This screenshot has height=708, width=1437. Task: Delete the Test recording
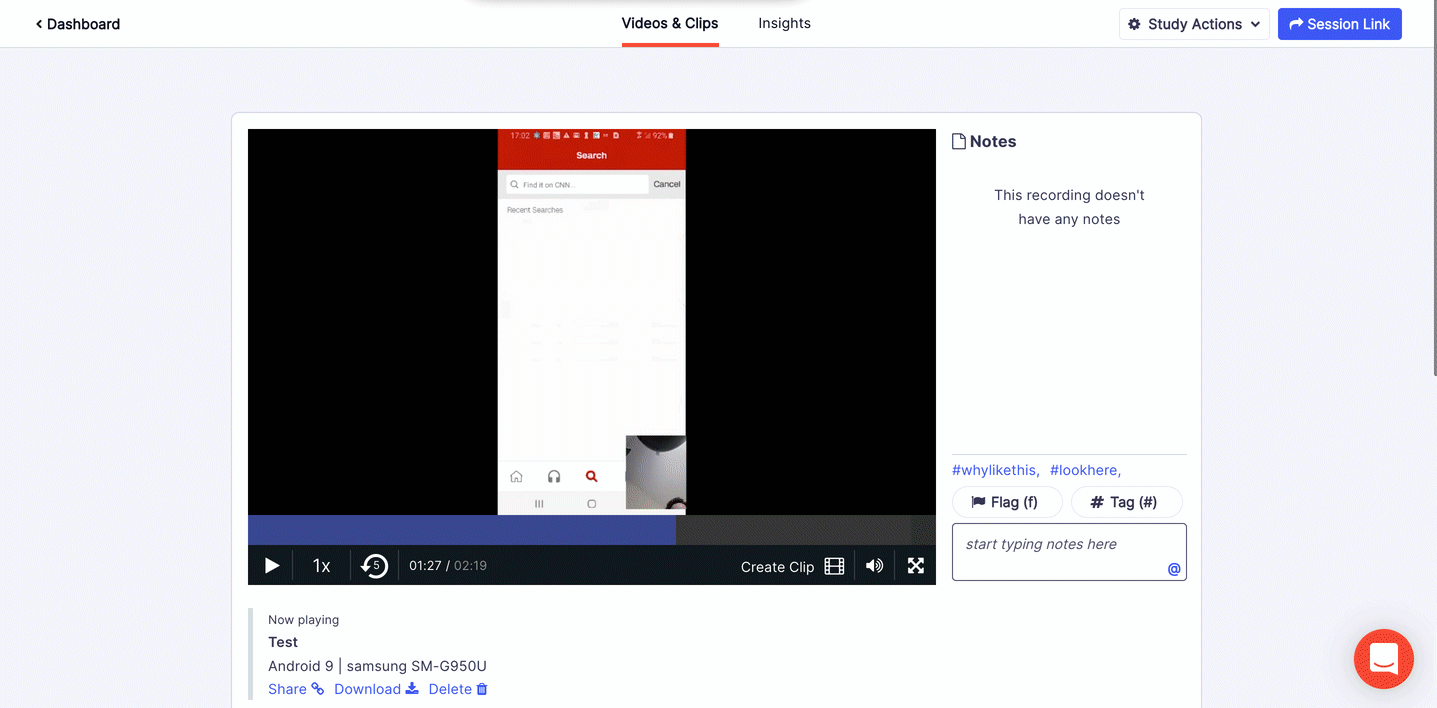pyautogui.click(x=458, y=689)
